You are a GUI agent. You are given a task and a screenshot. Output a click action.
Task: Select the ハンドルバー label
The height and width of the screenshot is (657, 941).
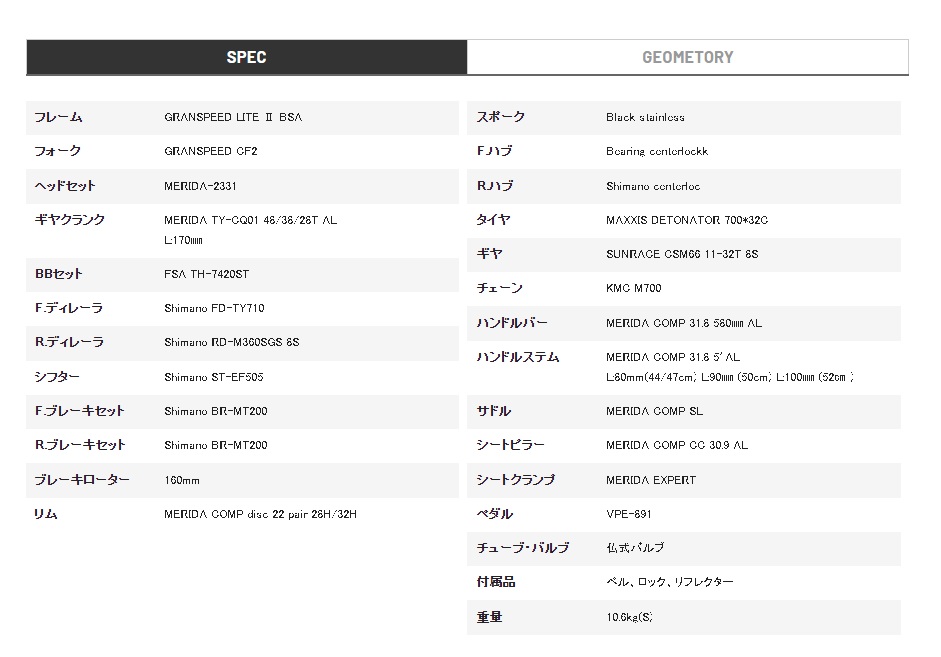pos(512,323)
